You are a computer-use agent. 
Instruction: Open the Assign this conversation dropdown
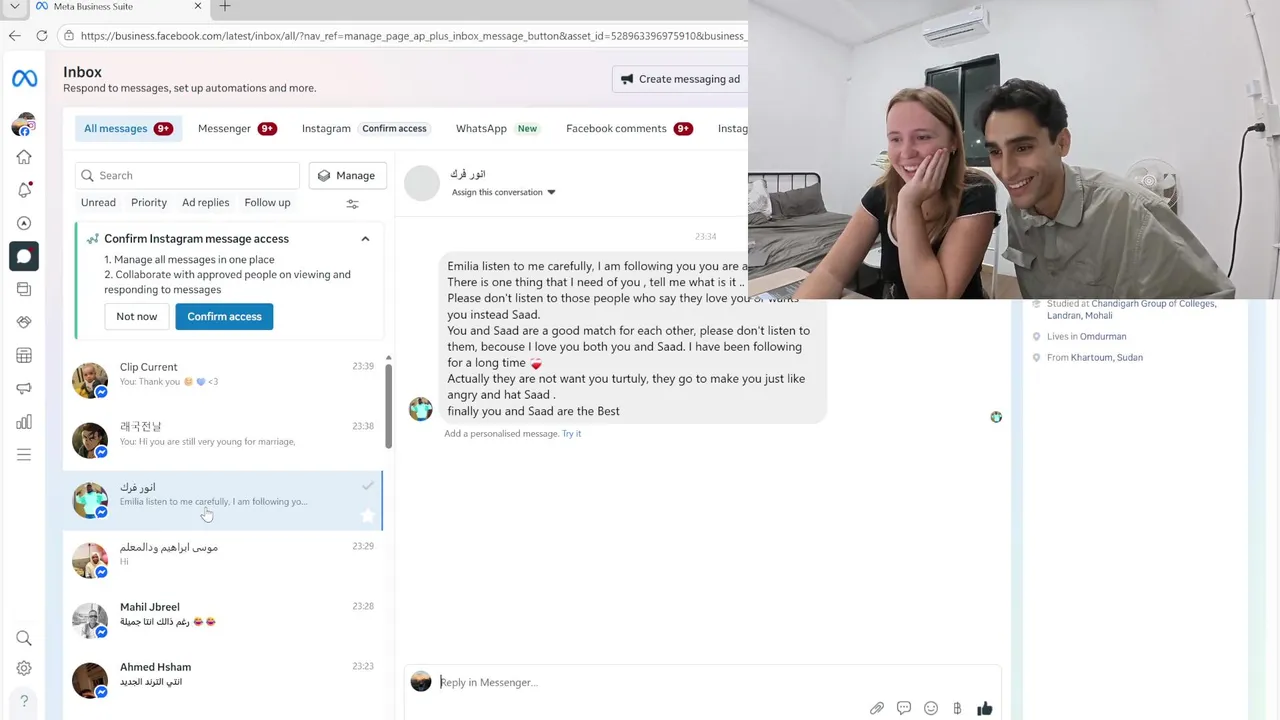(x=503, y=192)
